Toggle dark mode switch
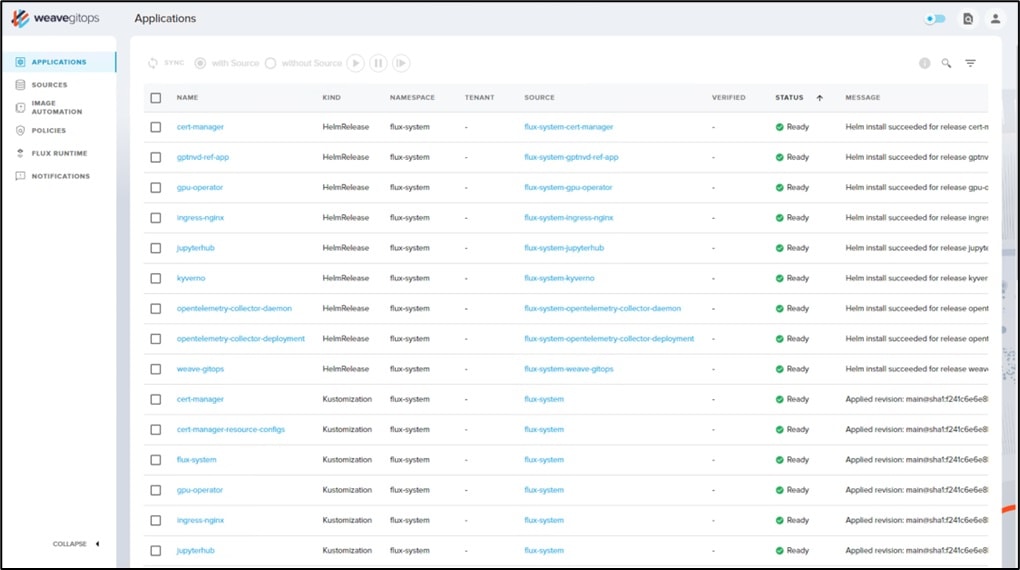This screenshot has height=570, width=1020. 935,19
